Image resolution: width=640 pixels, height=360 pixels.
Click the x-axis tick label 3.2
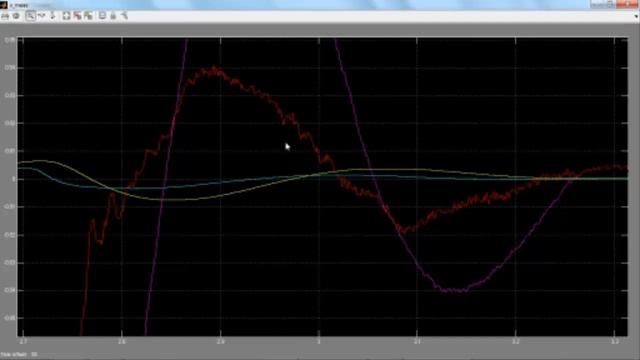click(516, 341)
